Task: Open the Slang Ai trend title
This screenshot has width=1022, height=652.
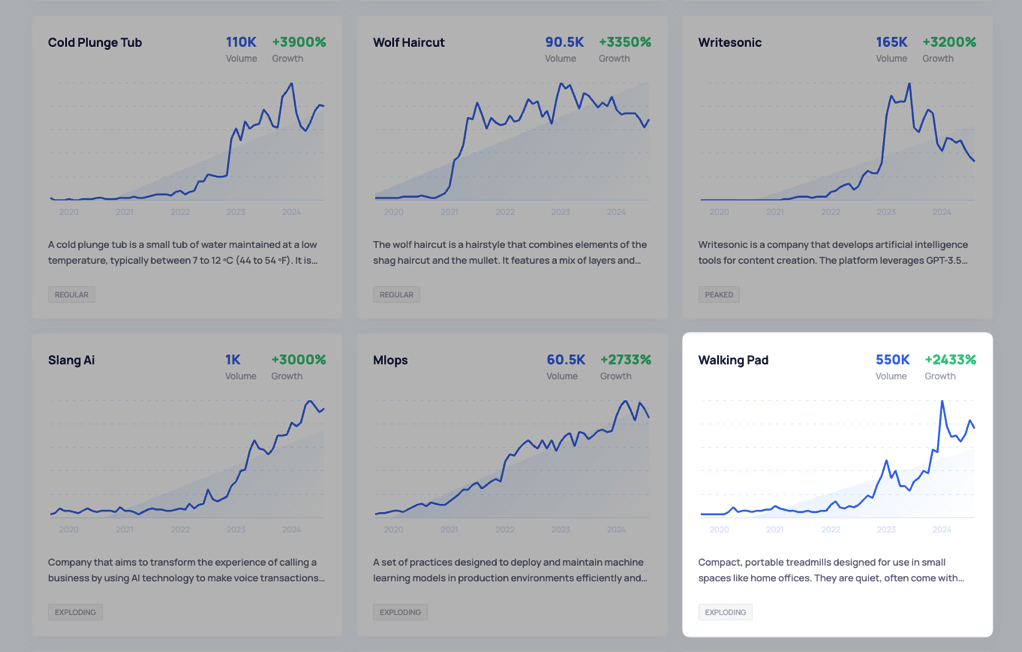Action: pyautogui.click(x=71, y=360)
